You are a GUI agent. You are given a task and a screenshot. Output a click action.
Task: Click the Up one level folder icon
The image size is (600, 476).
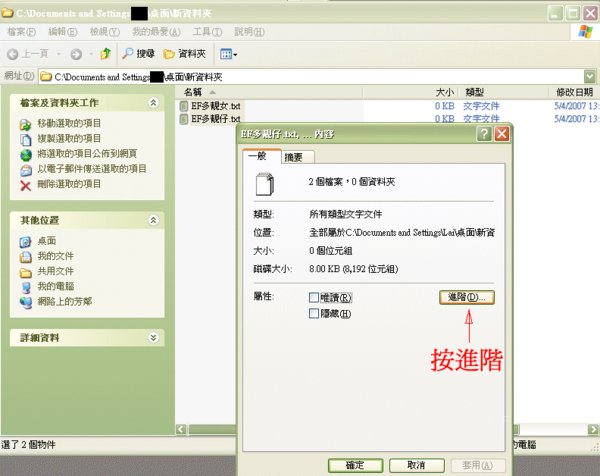click(x=104, y=53)
